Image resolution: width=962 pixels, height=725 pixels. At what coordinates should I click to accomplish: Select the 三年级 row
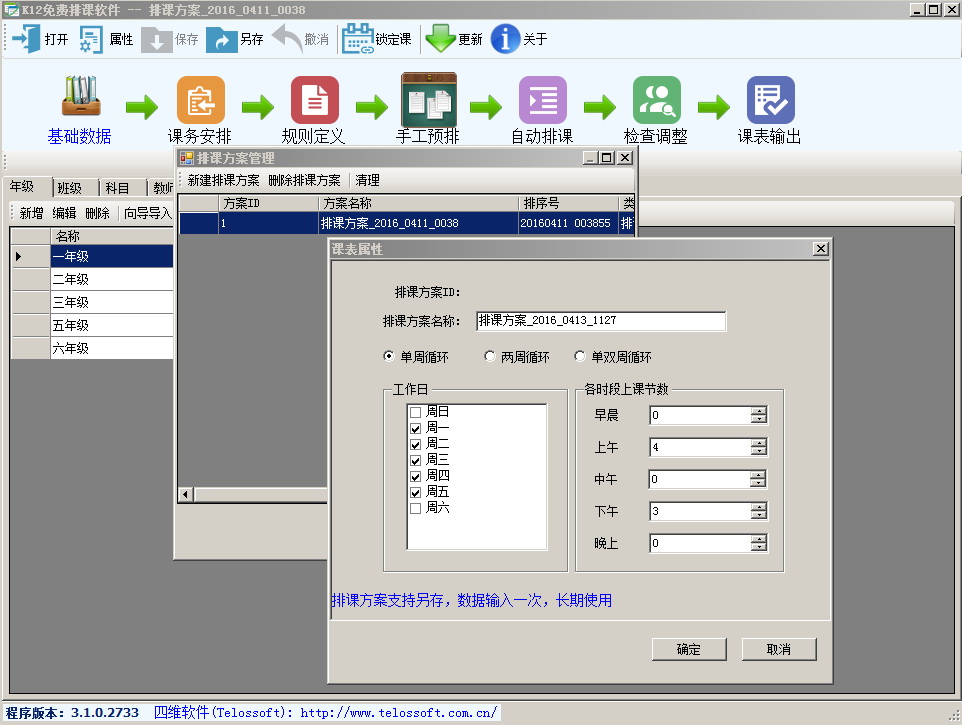[111, 302]
